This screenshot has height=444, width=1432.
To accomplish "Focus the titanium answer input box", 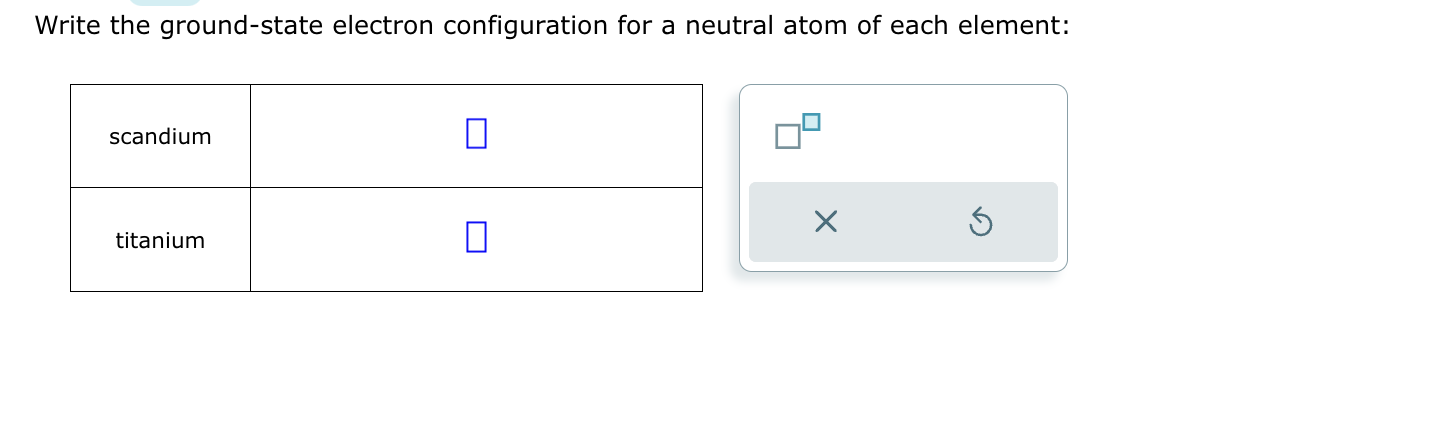I will tap(476, 237).
